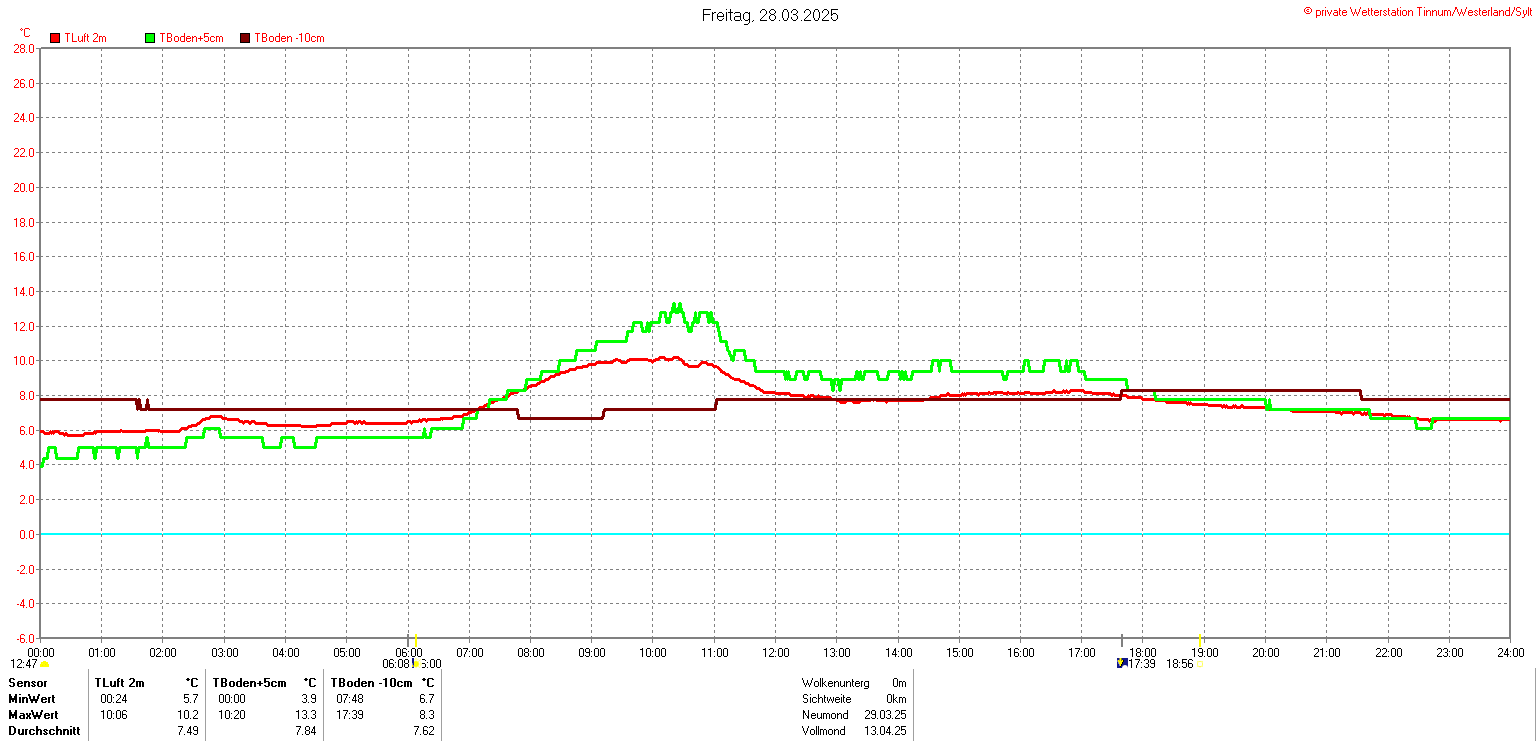This screenshot has height=741, width=1536.
Task: Click the yellow sun icon beside 12:47
Action: pos(45,664)
